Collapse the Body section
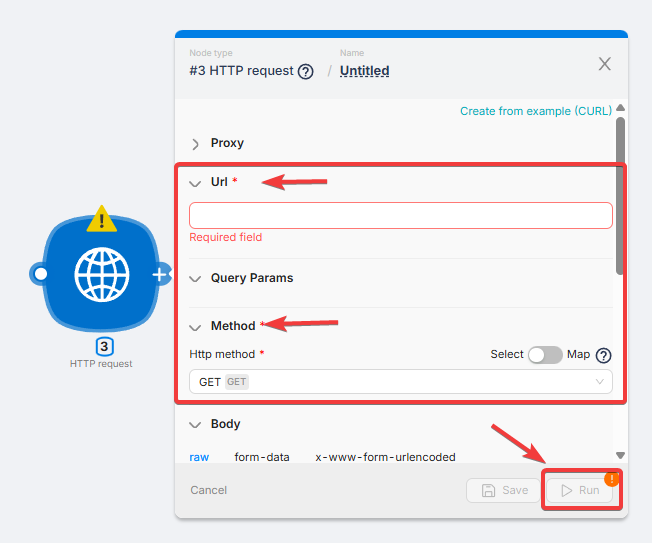 (196, 424)
